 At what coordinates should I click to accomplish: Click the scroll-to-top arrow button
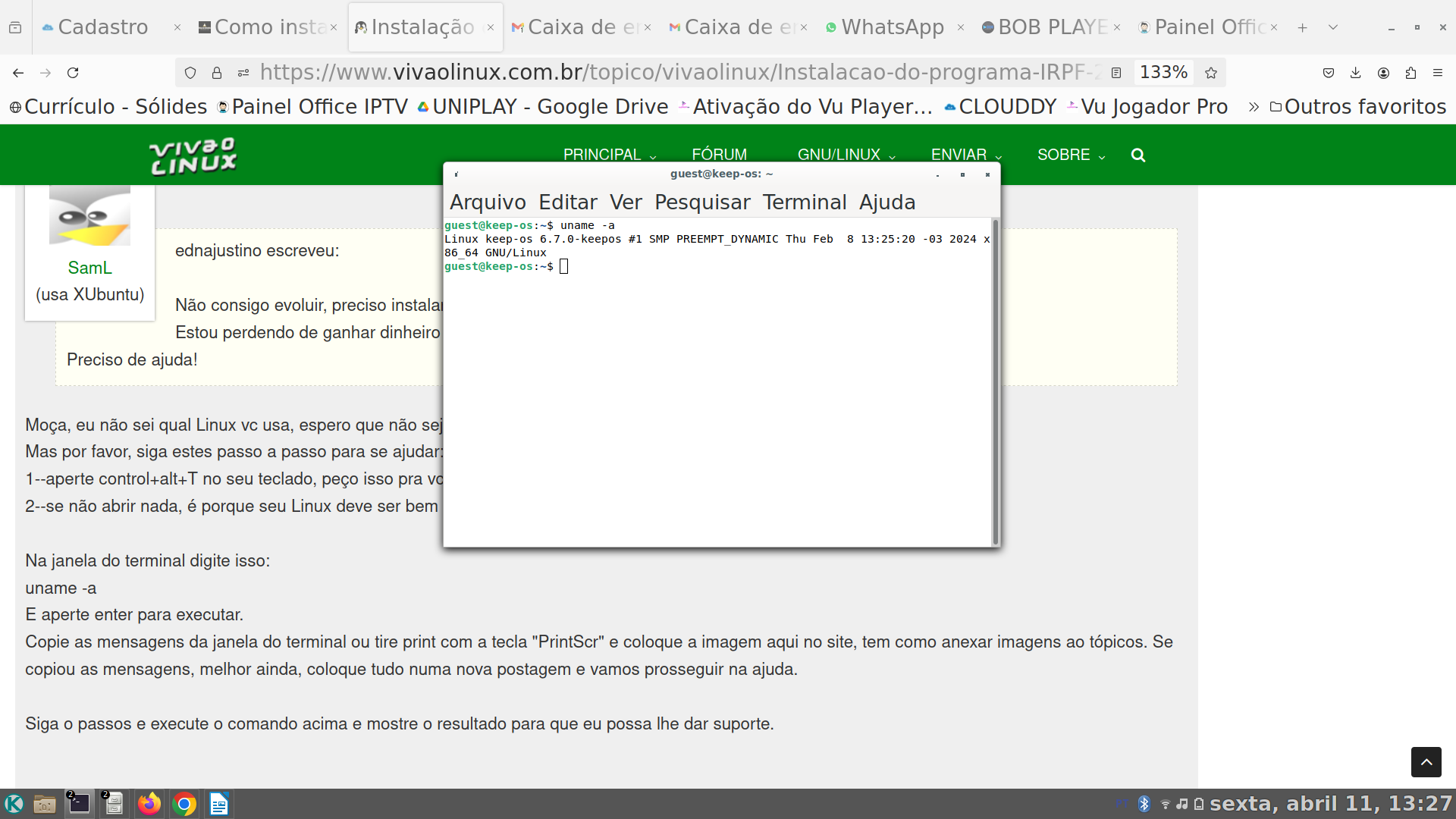[1426, 761]
